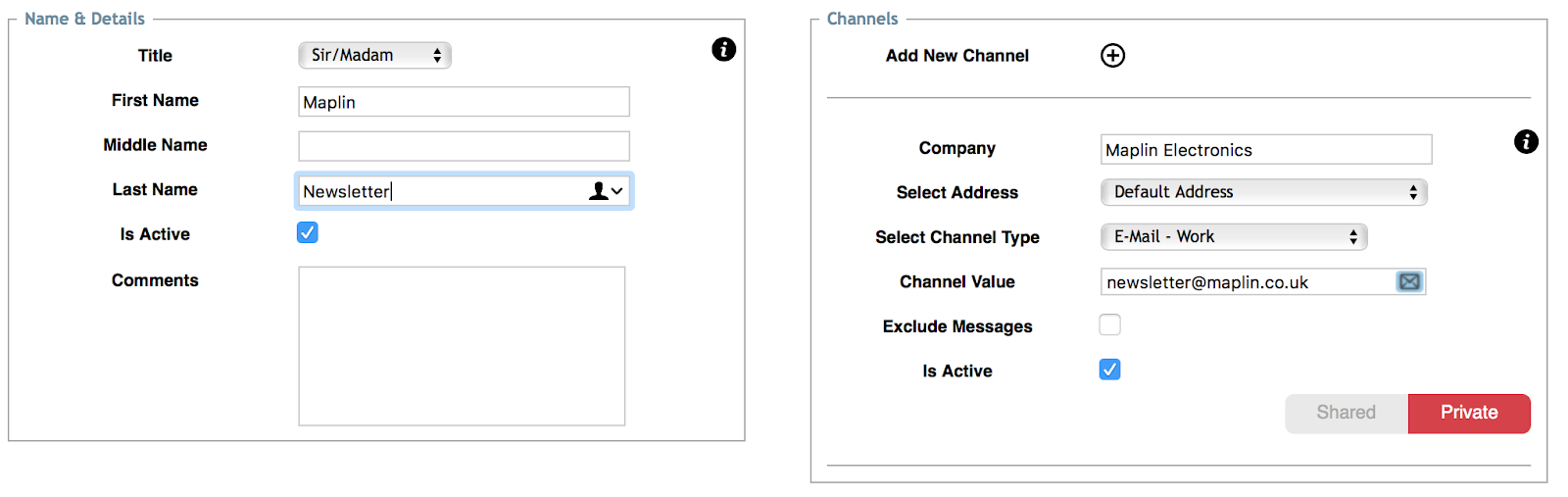Screen dimensions: 1568x497
Task: Click the empty Middle Name field
Action: point(464,146)
